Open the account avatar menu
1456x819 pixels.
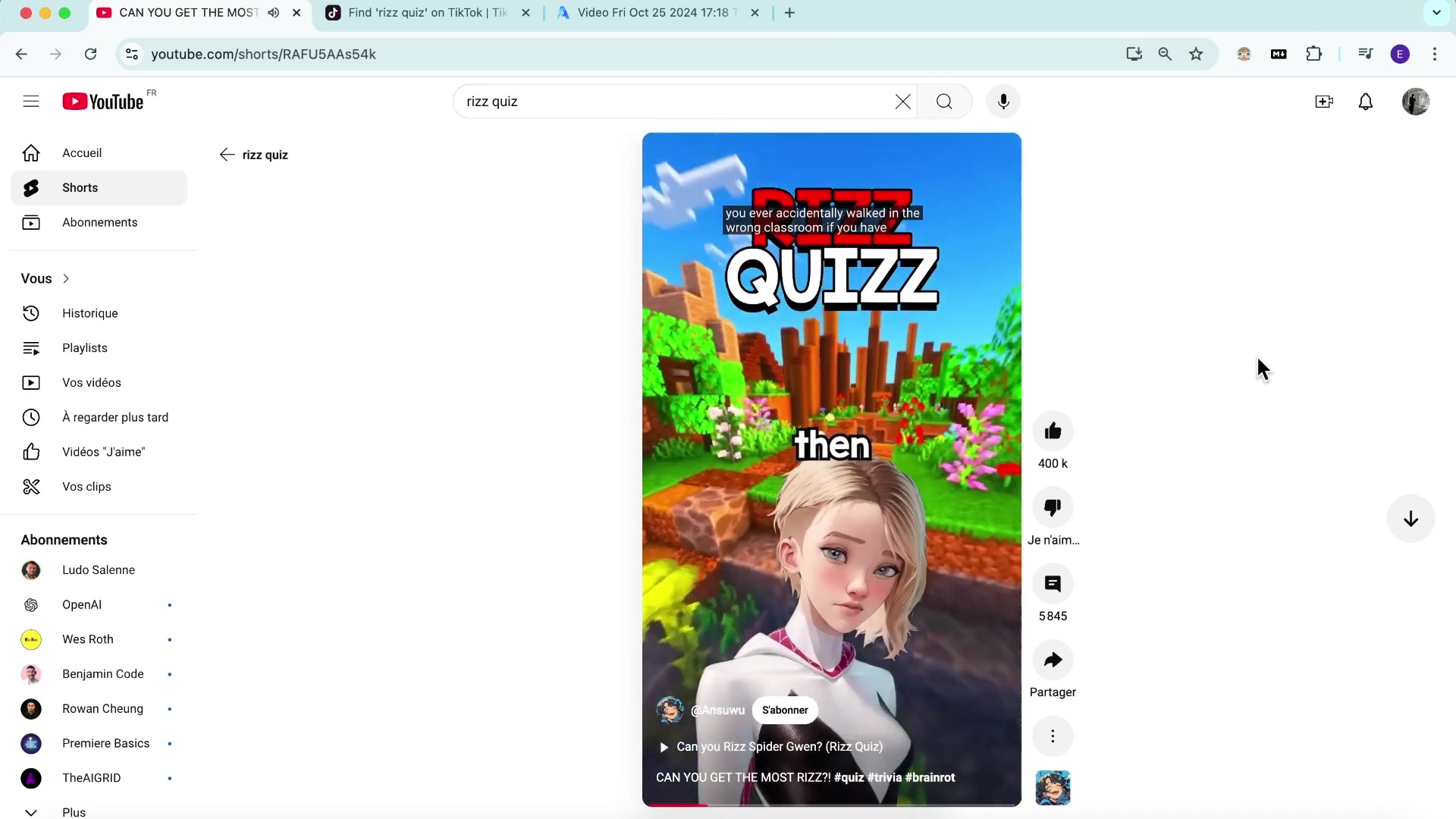pyautogui.click(x=1416, y=102)
